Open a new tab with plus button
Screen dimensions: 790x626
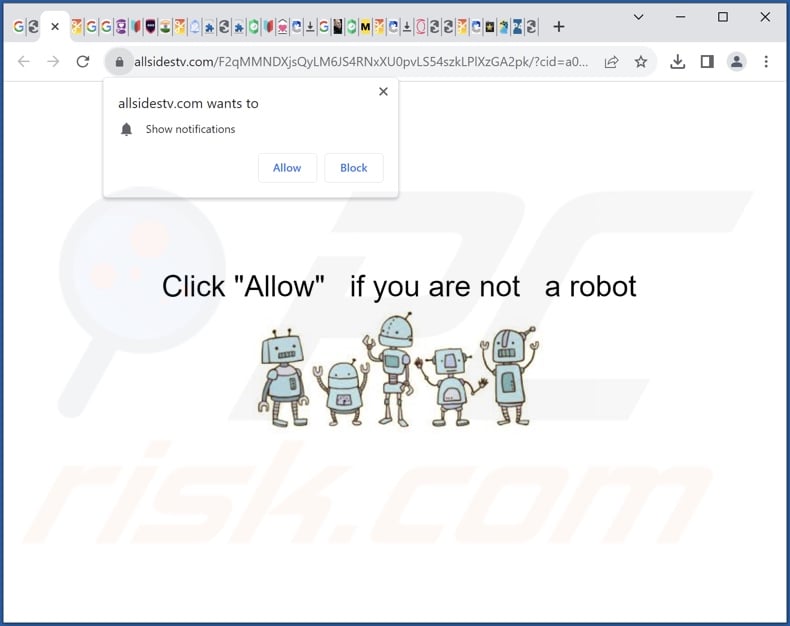(558, 26)
